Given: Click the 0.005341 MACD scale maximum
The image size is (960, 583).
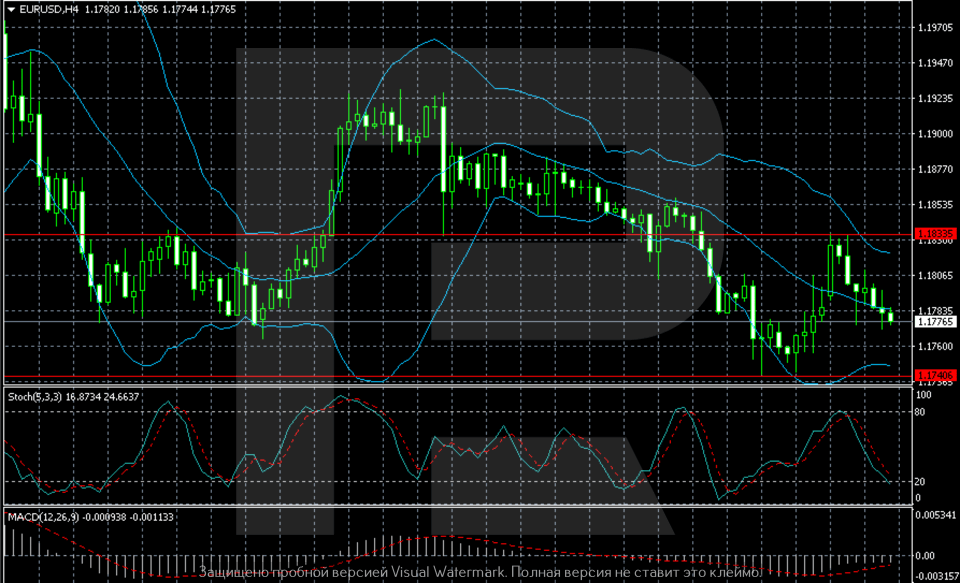Looking at the screenshot, I should (x=934, y=515).
